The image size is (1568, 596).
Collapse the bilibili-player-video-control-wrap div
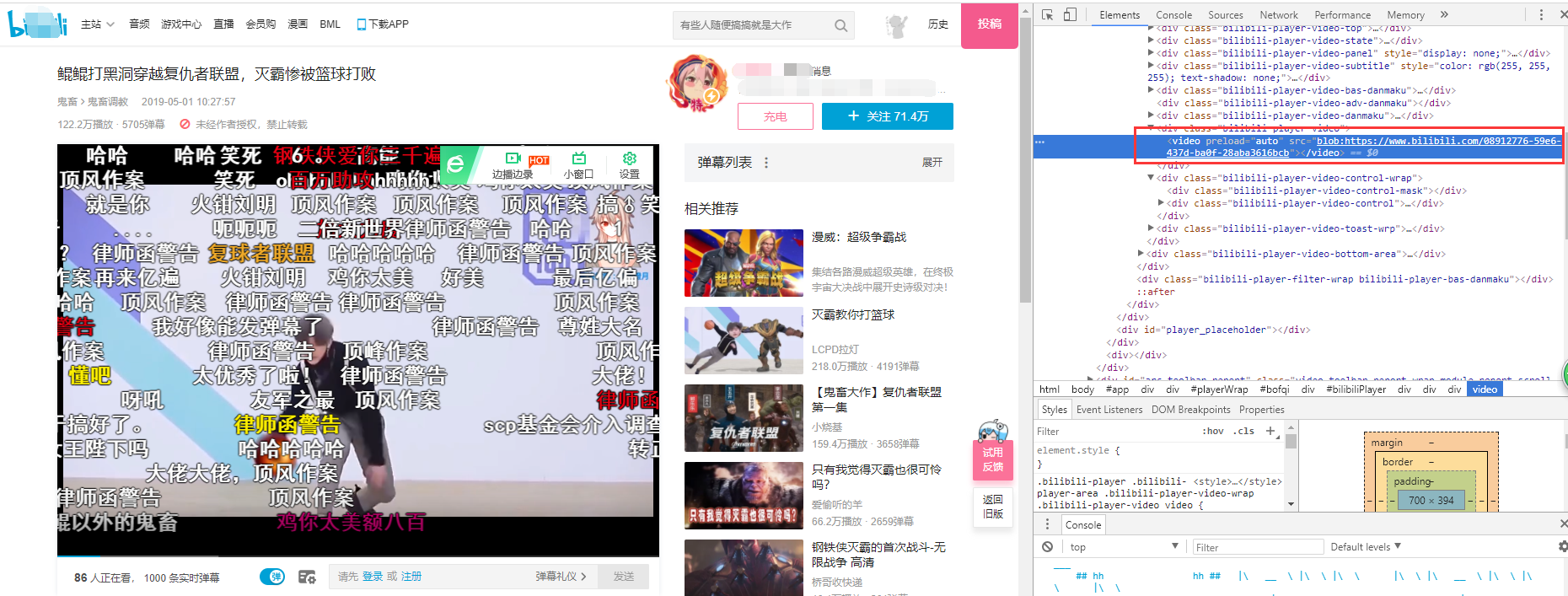[x=1151, y=178]
